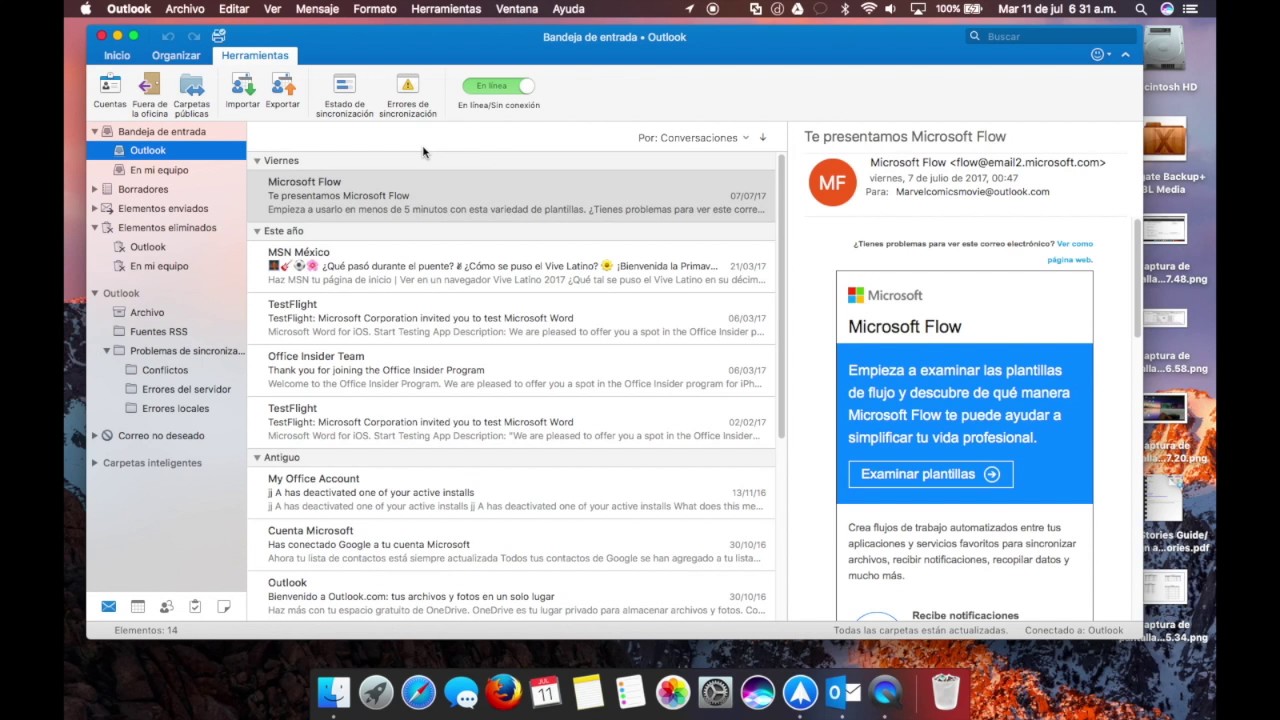Open the Cuentas accounts tool
The height and width of the screenshot is (720, 1280).
[110, 90]
